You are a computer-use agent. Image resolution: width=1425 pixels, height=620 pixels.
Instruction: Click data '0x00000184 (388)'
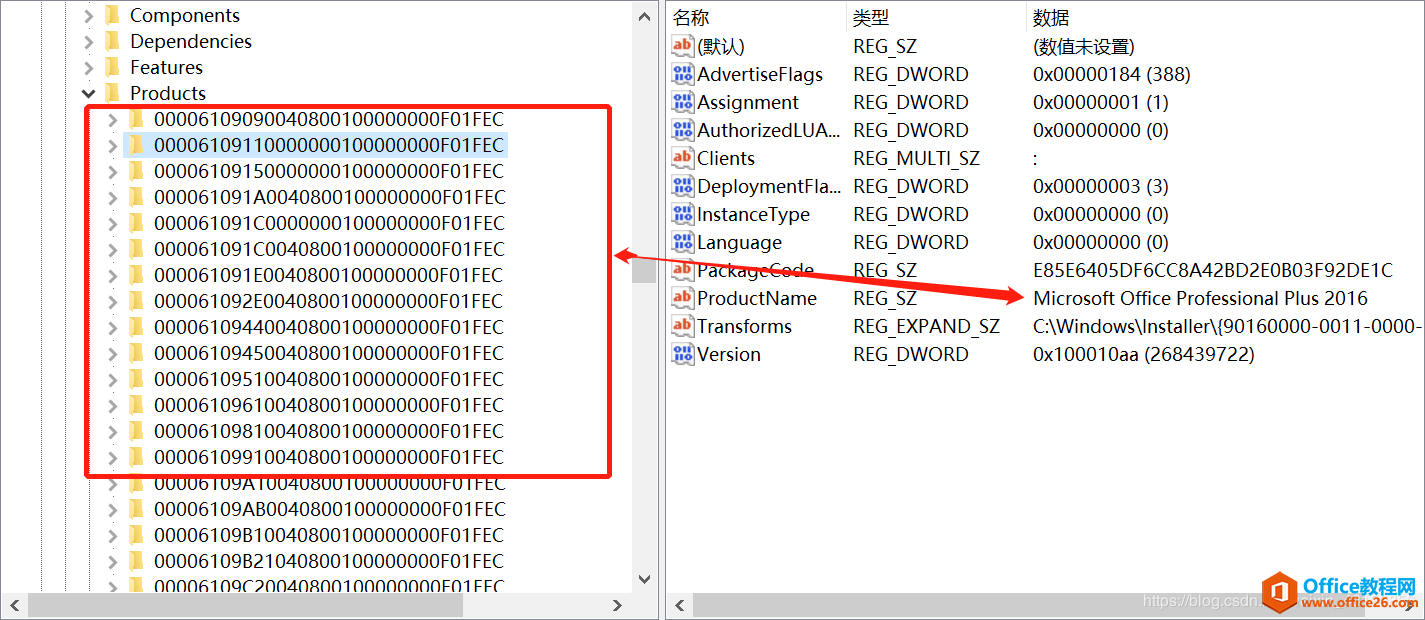[1112, 74]
